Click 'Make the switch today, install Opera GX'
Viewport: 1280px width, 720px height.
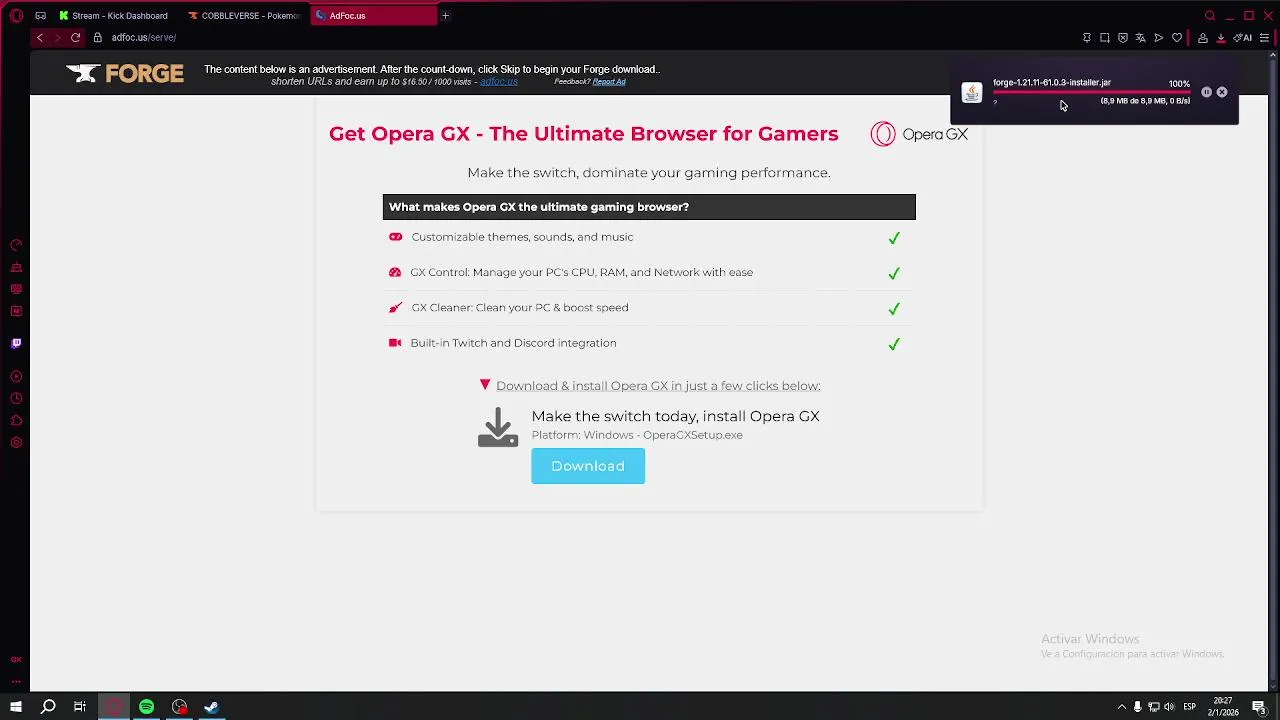click(x=675, y=416)
